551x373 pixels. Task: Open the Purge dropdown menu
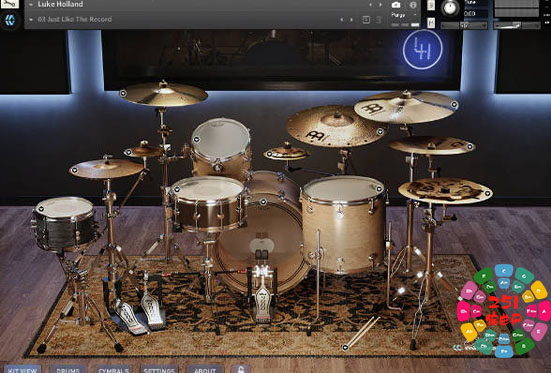click(x=405, y=15)
